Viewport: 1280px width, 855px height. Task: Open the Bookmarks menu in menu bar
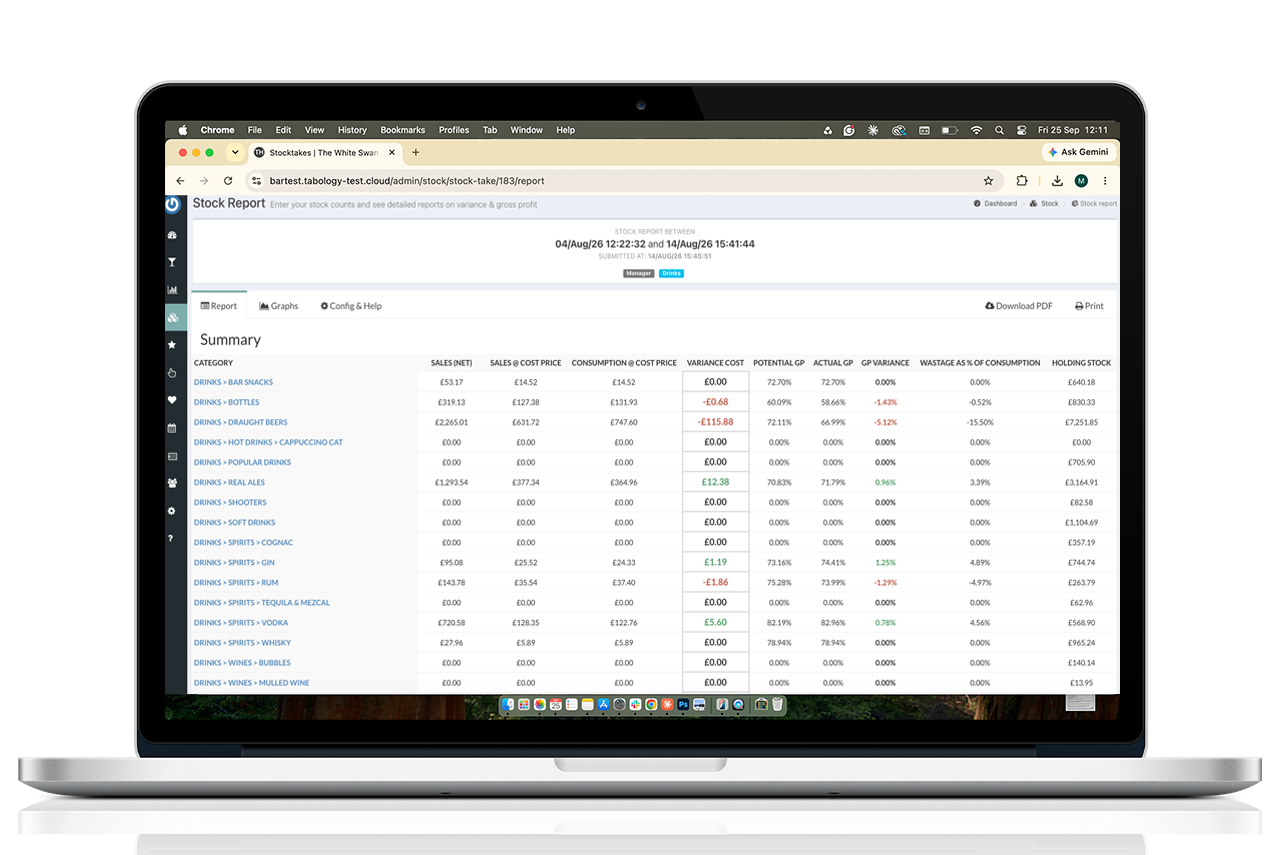[x=403, y=130]
